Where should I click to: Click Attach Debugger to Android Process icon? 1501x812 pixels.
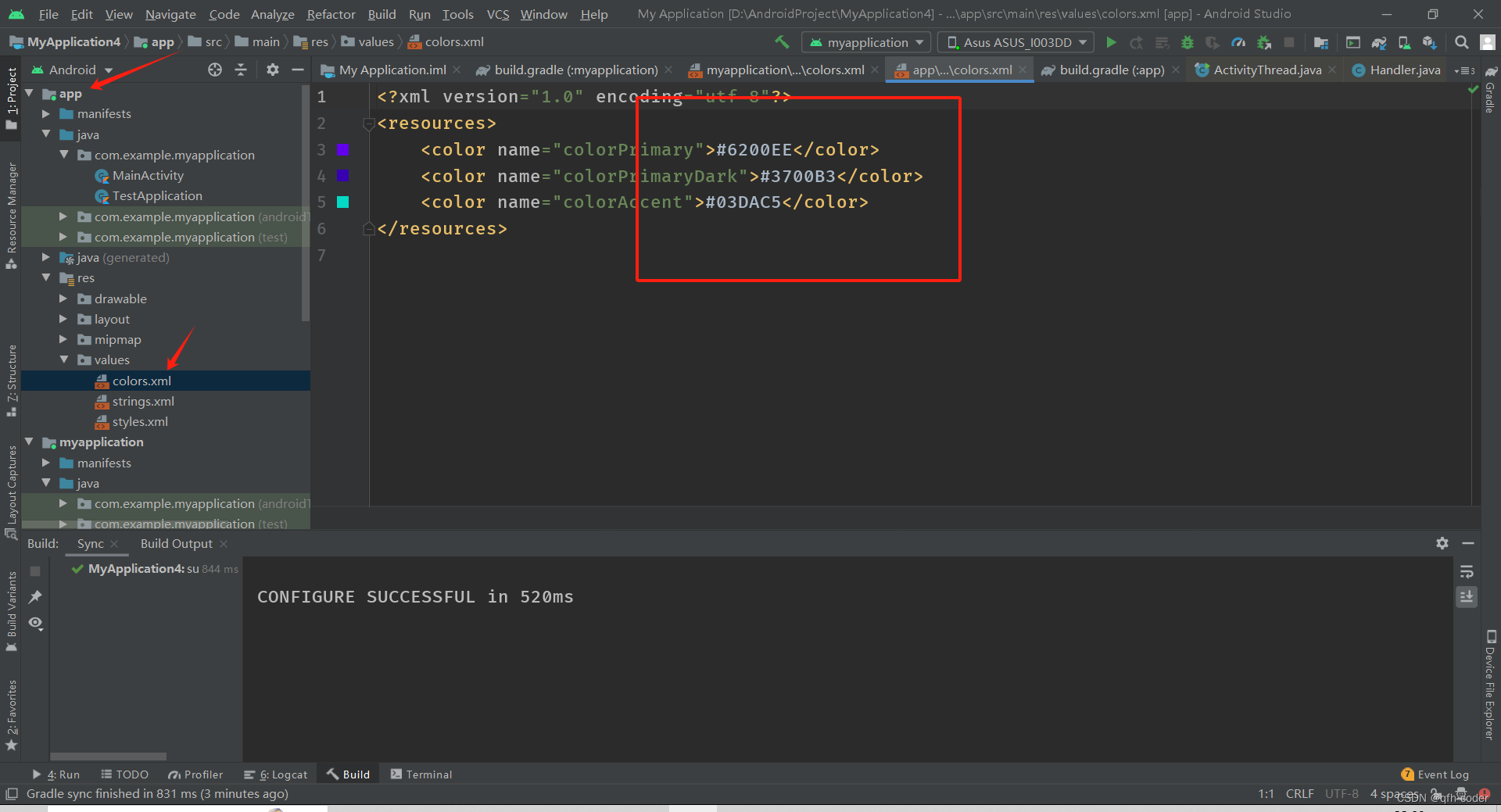pos(1264,42)
